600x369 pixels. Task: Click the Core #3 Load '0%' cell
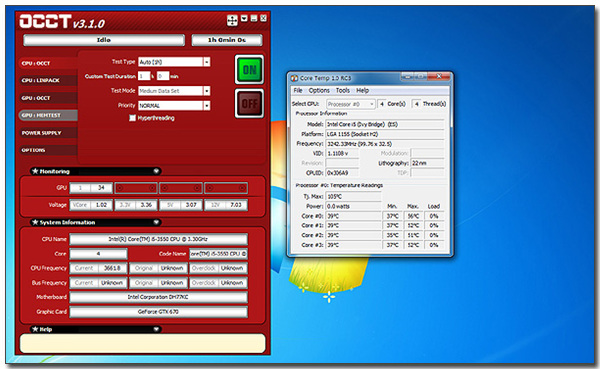[434, 245]
